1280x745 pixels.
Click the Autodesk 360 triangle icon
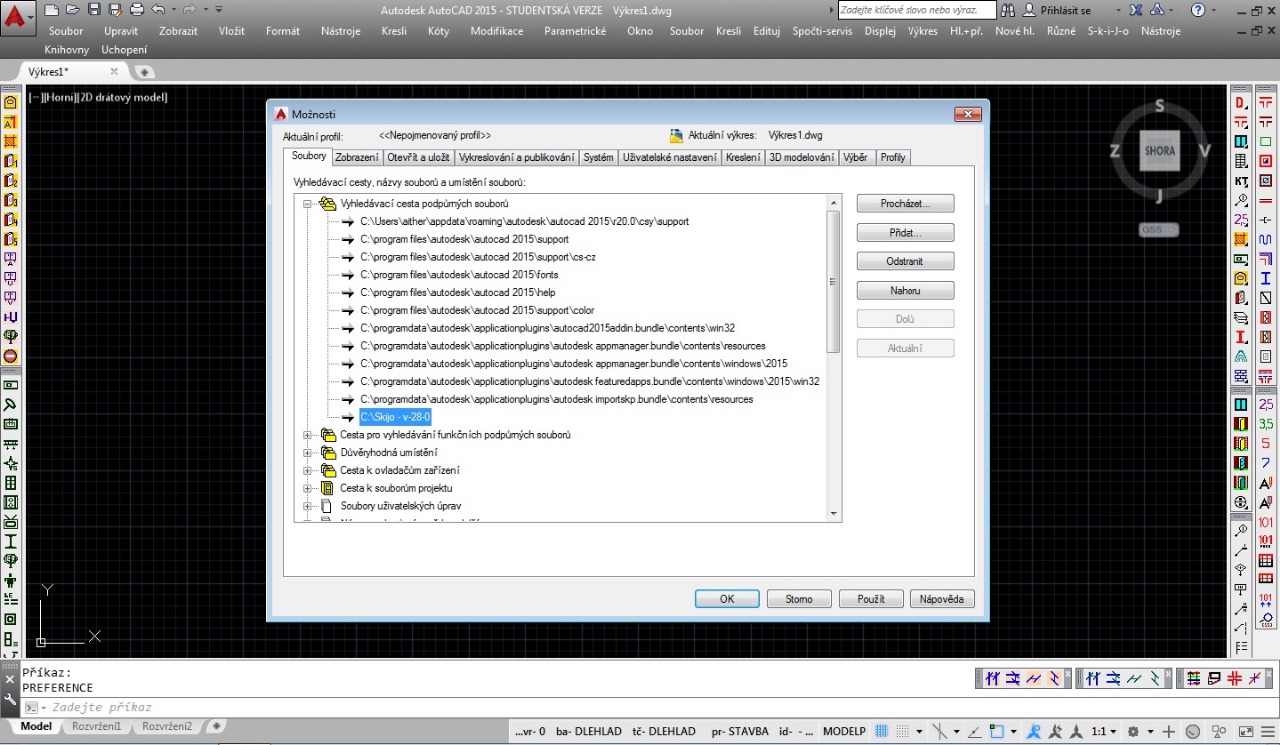pyautogui.click(x=1158, y=10)
